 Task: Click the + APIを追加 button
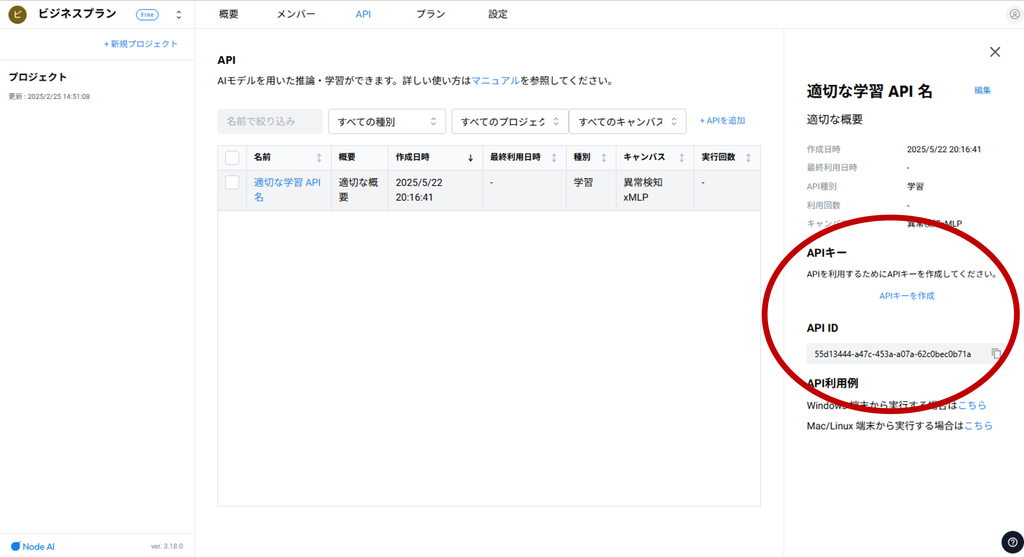tap(722, 121)
